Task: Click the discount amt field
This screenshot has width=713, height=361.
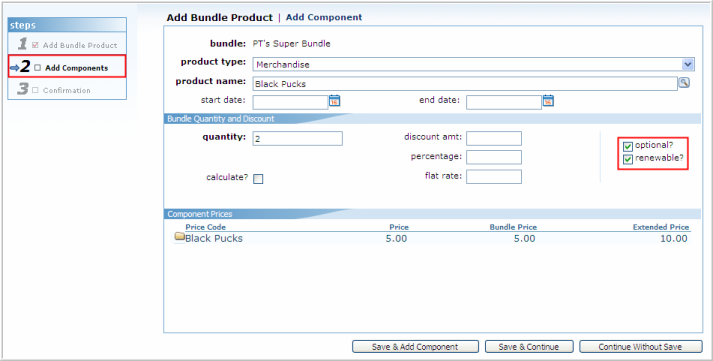Action: pyautogui.click(x=494, y=139)
